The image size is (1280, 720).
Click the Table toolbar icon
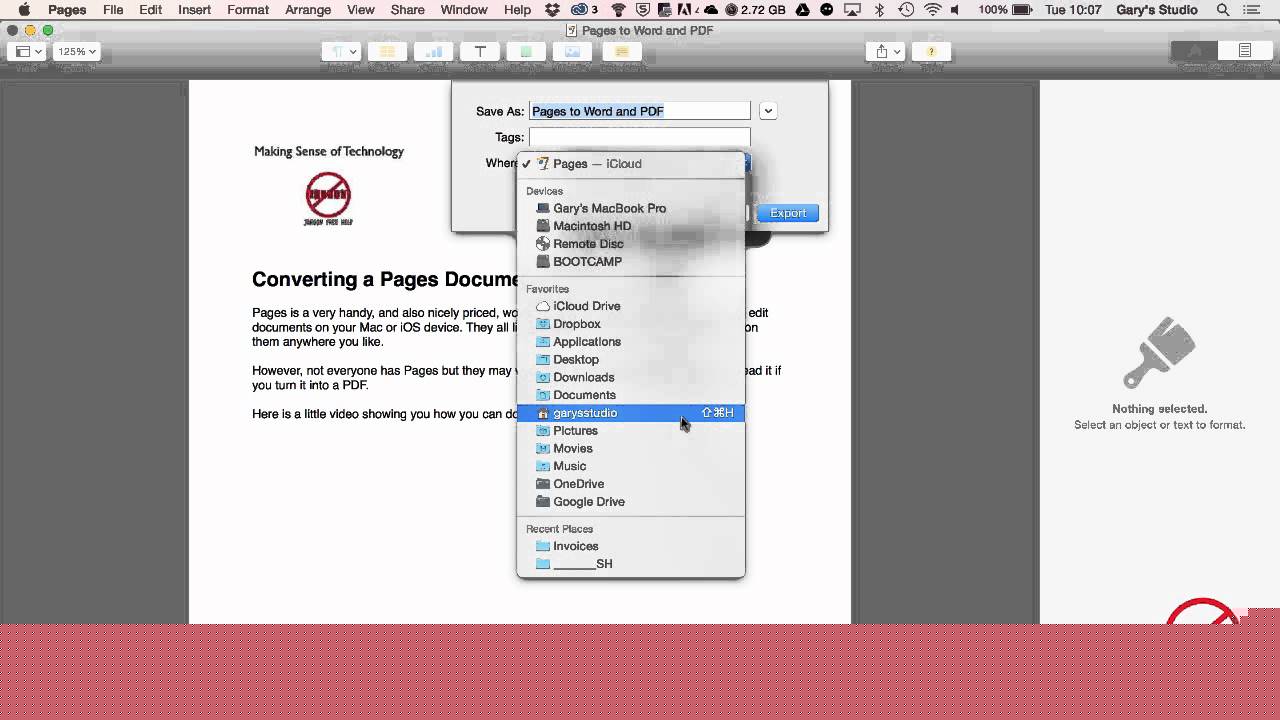(387, 51)
